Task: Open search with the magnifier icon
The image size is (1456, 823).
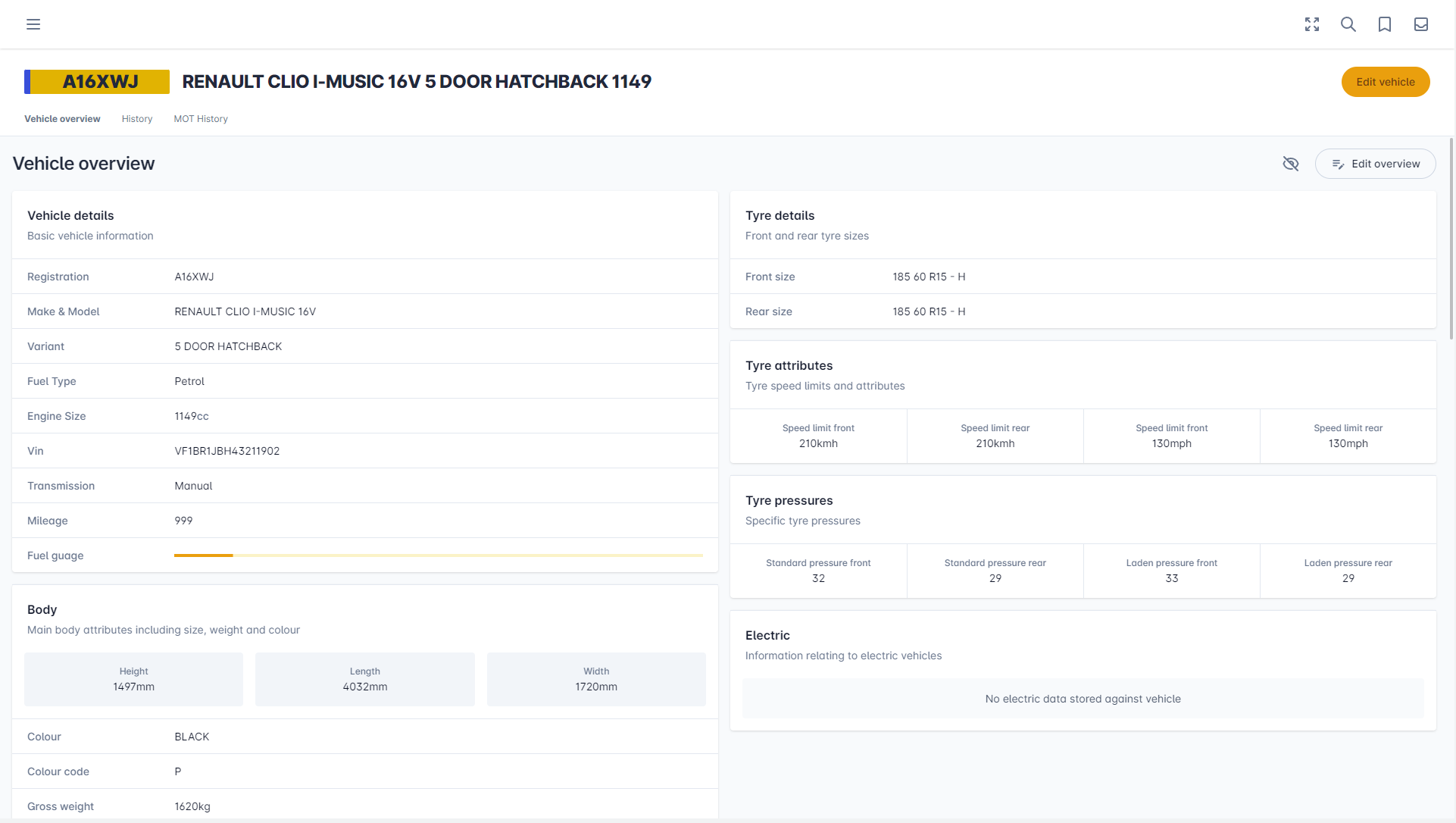Action: (x=1348, y=23)
